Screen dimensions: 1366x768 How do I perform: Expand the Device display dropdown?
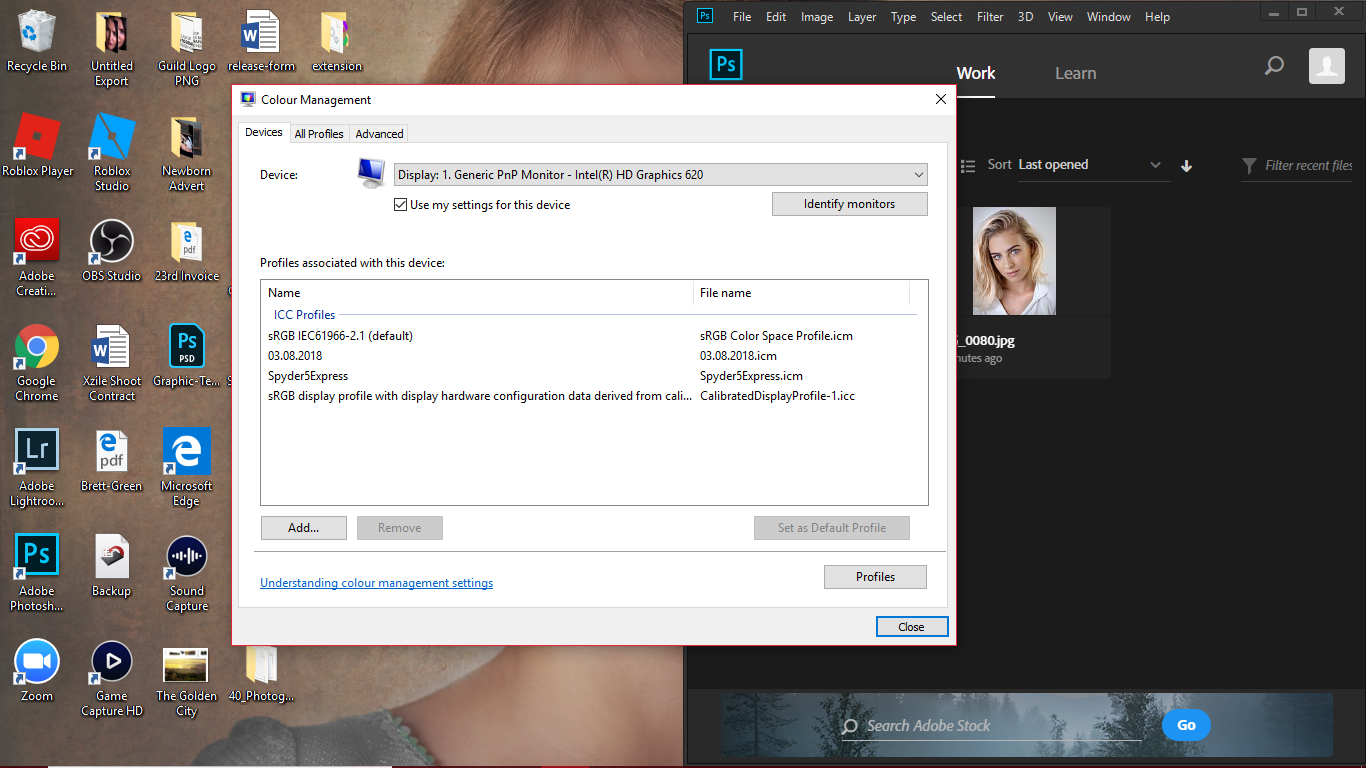661,175
